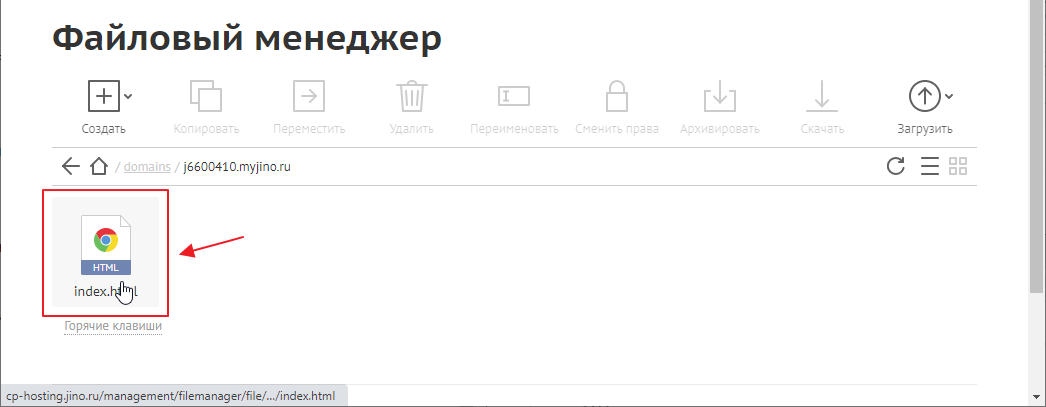Click the Загрузить upload arrow icon
Screen dimensions: 1046x407
pos(924,96)
